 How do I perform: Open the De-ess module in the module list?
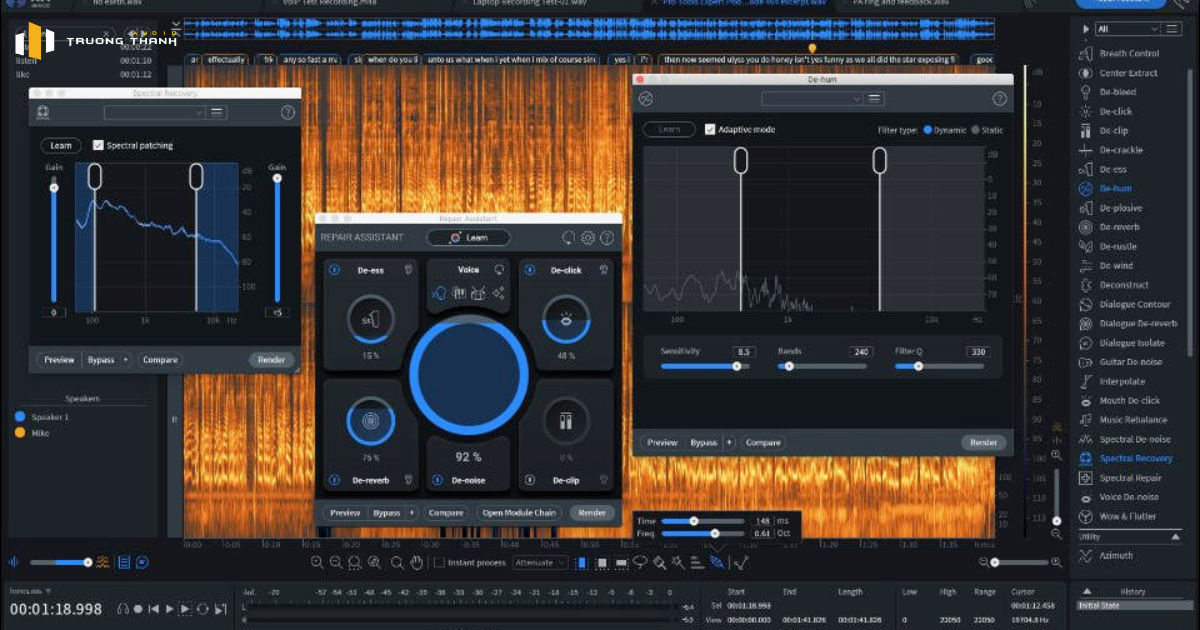1113,169
